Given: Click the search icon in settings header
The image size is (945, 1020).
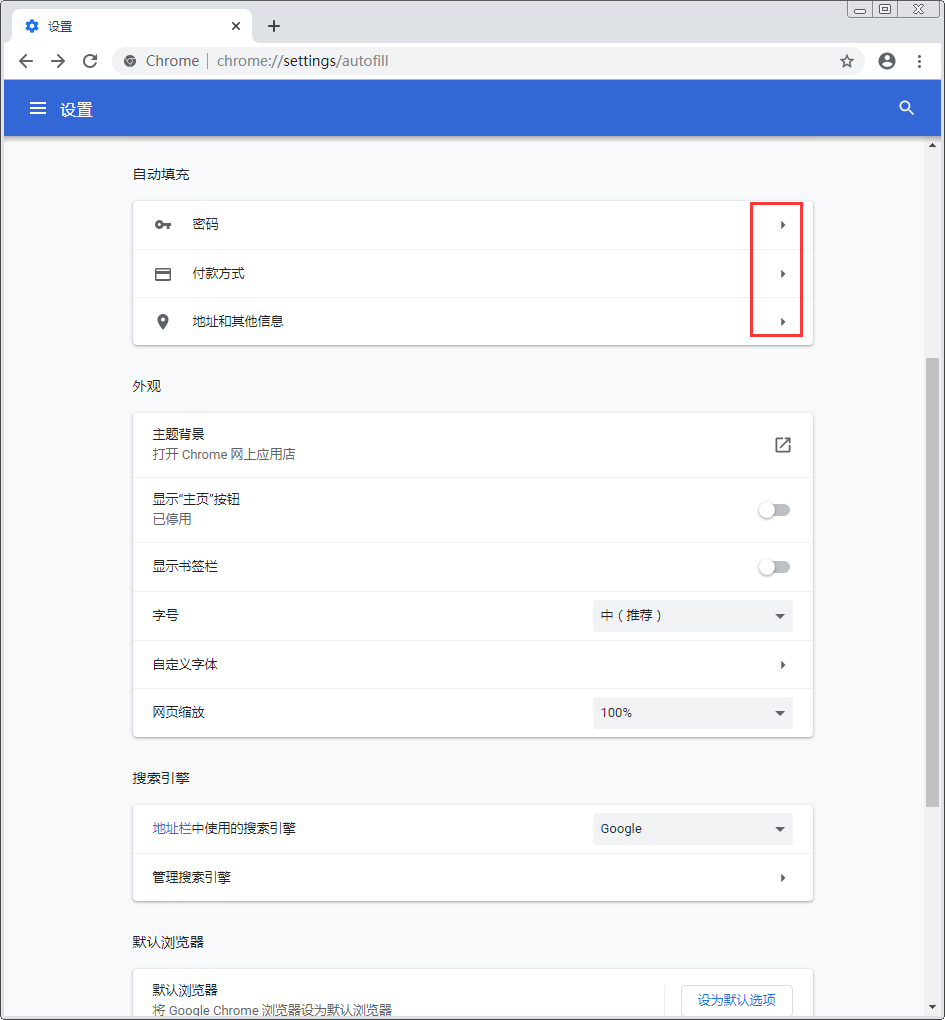Looking at the screenshot, I should pyautogui.click(x=906, y=108).
